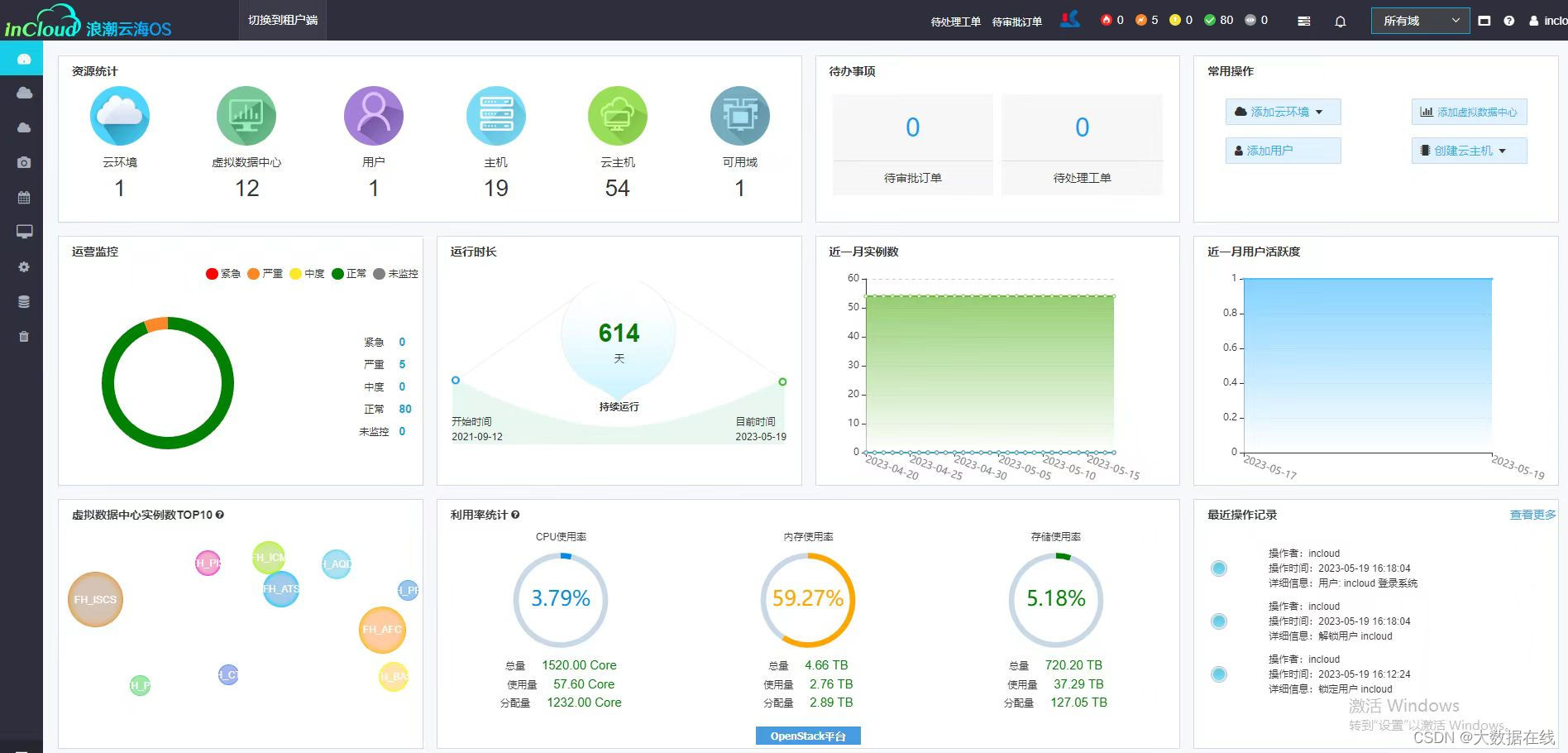Click the 正常 count value 80
Screen dimensions: 1568x753
click(x=405, y=409)
